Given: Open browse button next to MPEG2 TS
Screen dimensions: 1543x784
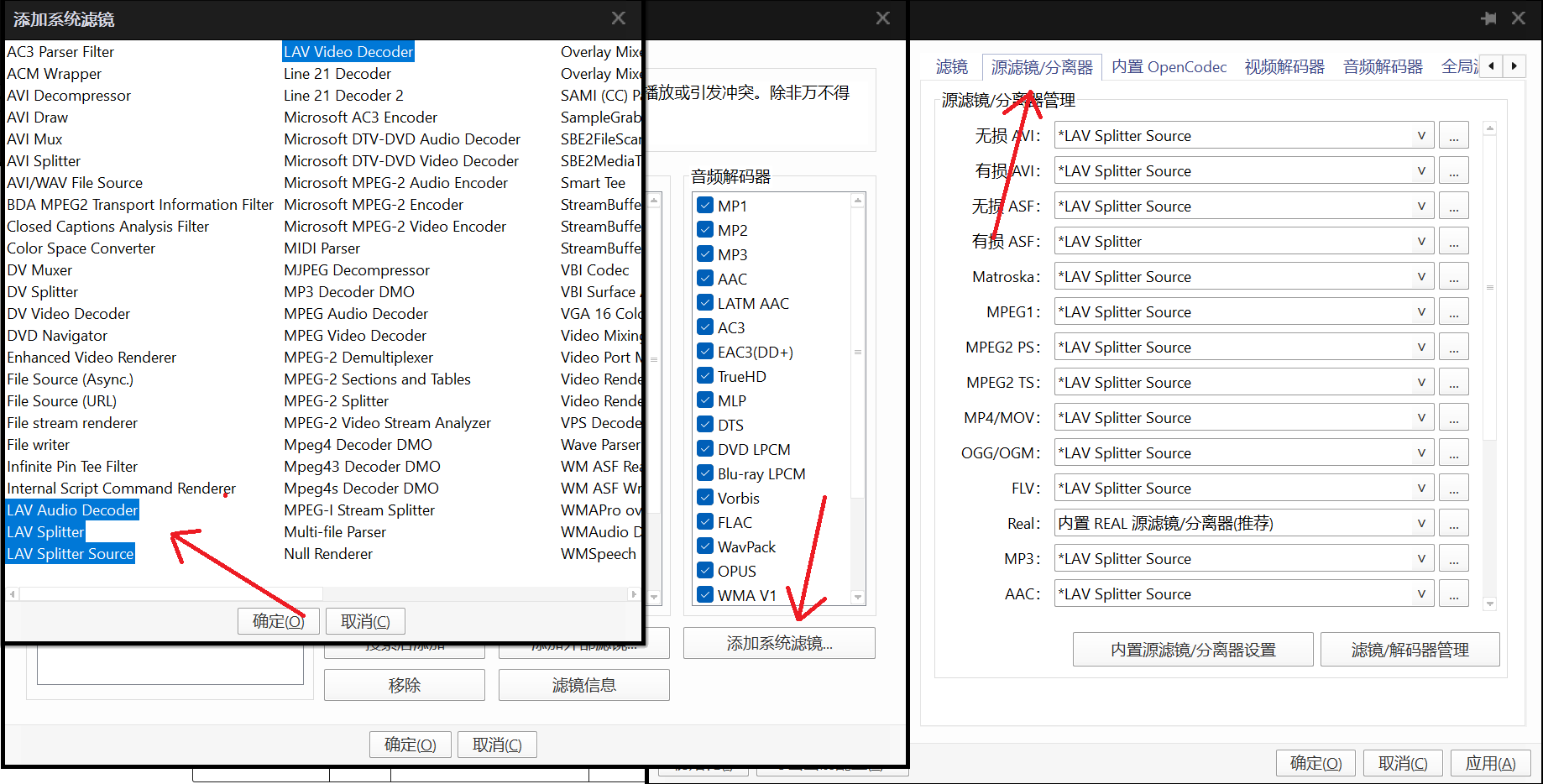Looking at the screenshot, I should (1453, 383).
